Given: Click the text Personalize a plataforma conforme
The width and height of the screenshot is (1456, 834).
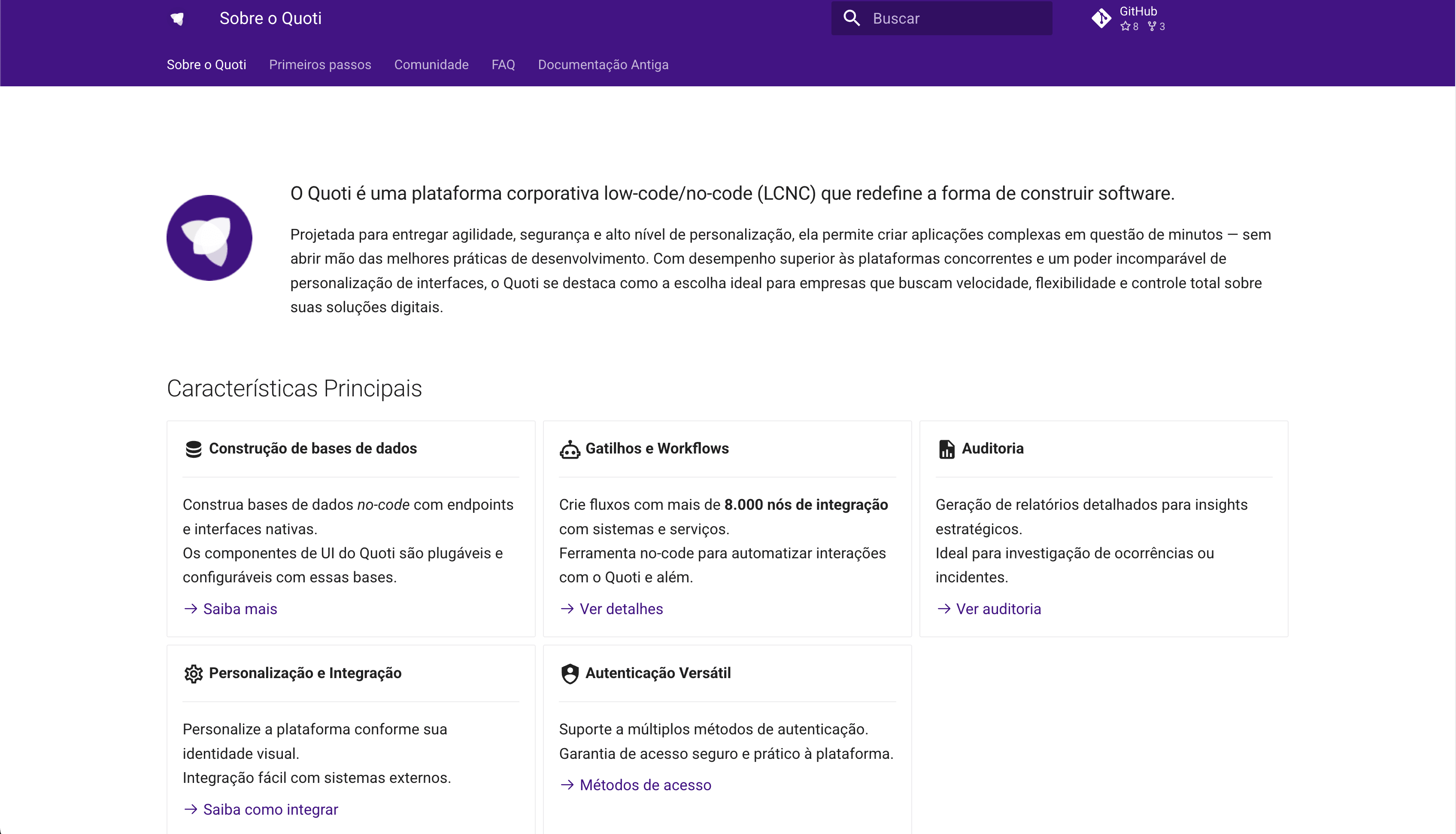Looking at the screenshot, I should tap(315, 741).
